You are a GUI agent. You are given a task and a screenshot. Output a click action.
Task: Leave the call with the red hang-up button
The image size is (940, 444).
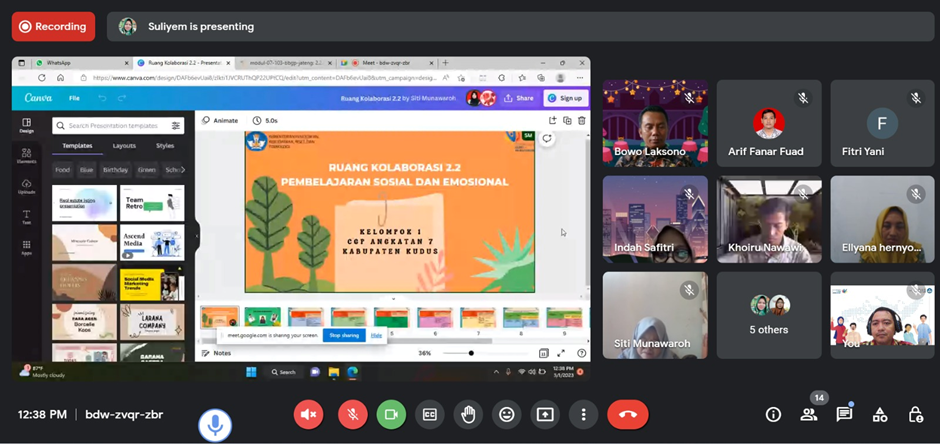628,415
